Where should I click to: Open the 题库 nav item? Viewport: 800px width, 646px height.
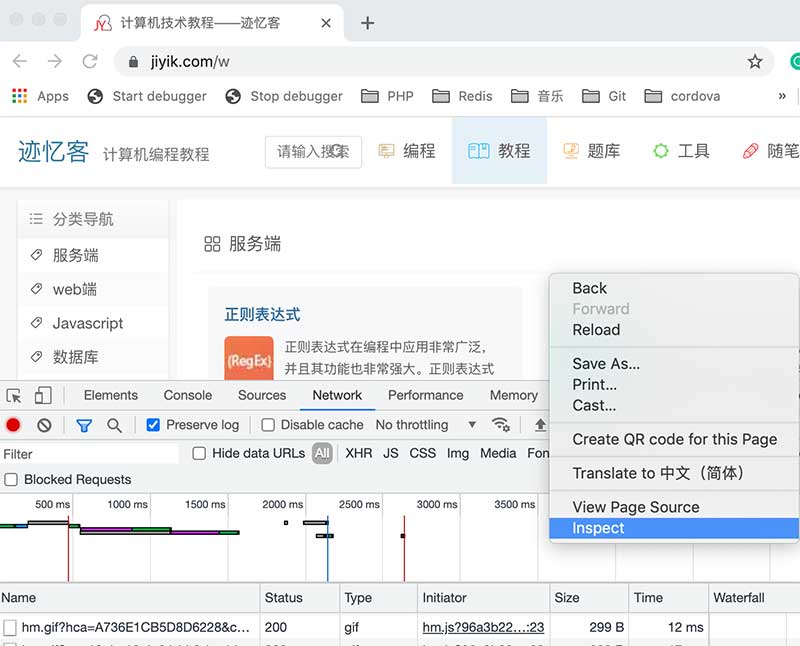pyautogui.click(x=591, y=151)
